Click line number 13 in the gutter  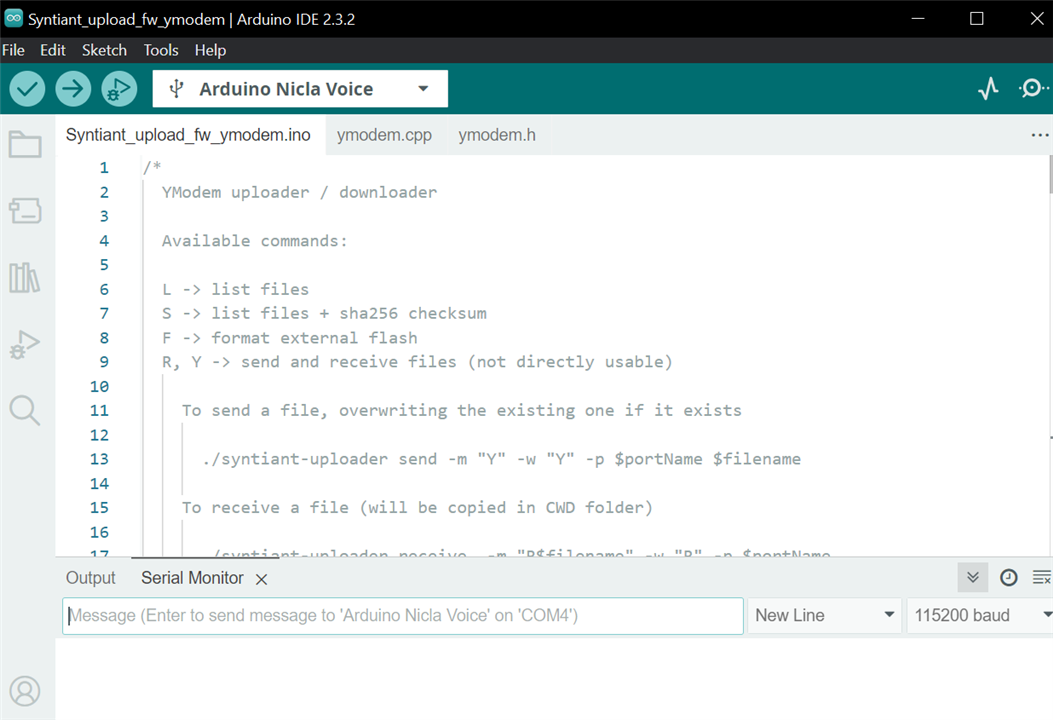[99, 459]
